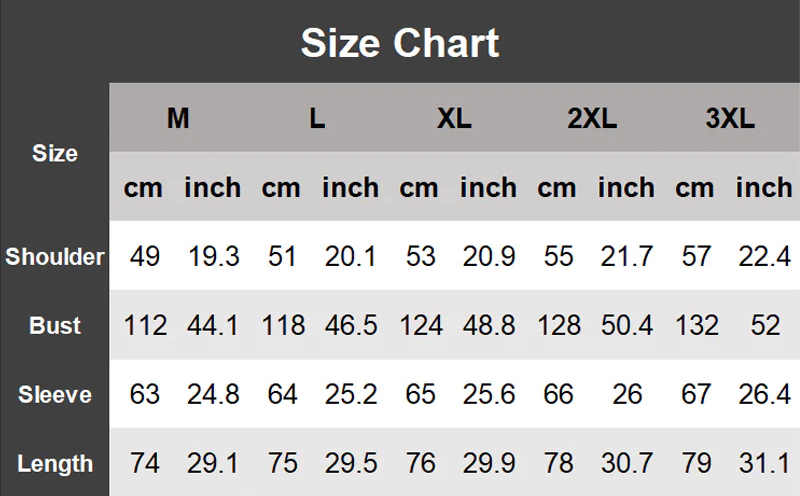Select the Shoulder row label
Screen dimensions: 800x496
pos(55,257)
